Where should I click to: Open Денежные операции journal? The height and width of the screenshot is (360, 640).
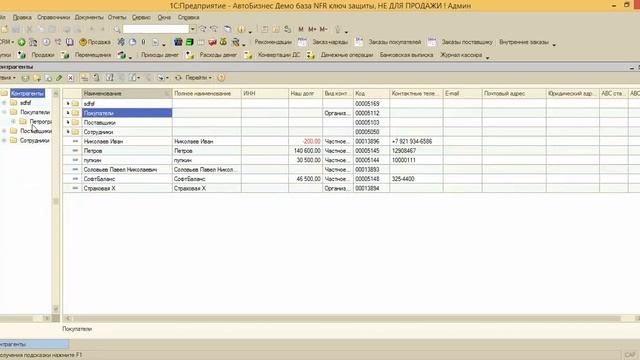tap(347, 55)
